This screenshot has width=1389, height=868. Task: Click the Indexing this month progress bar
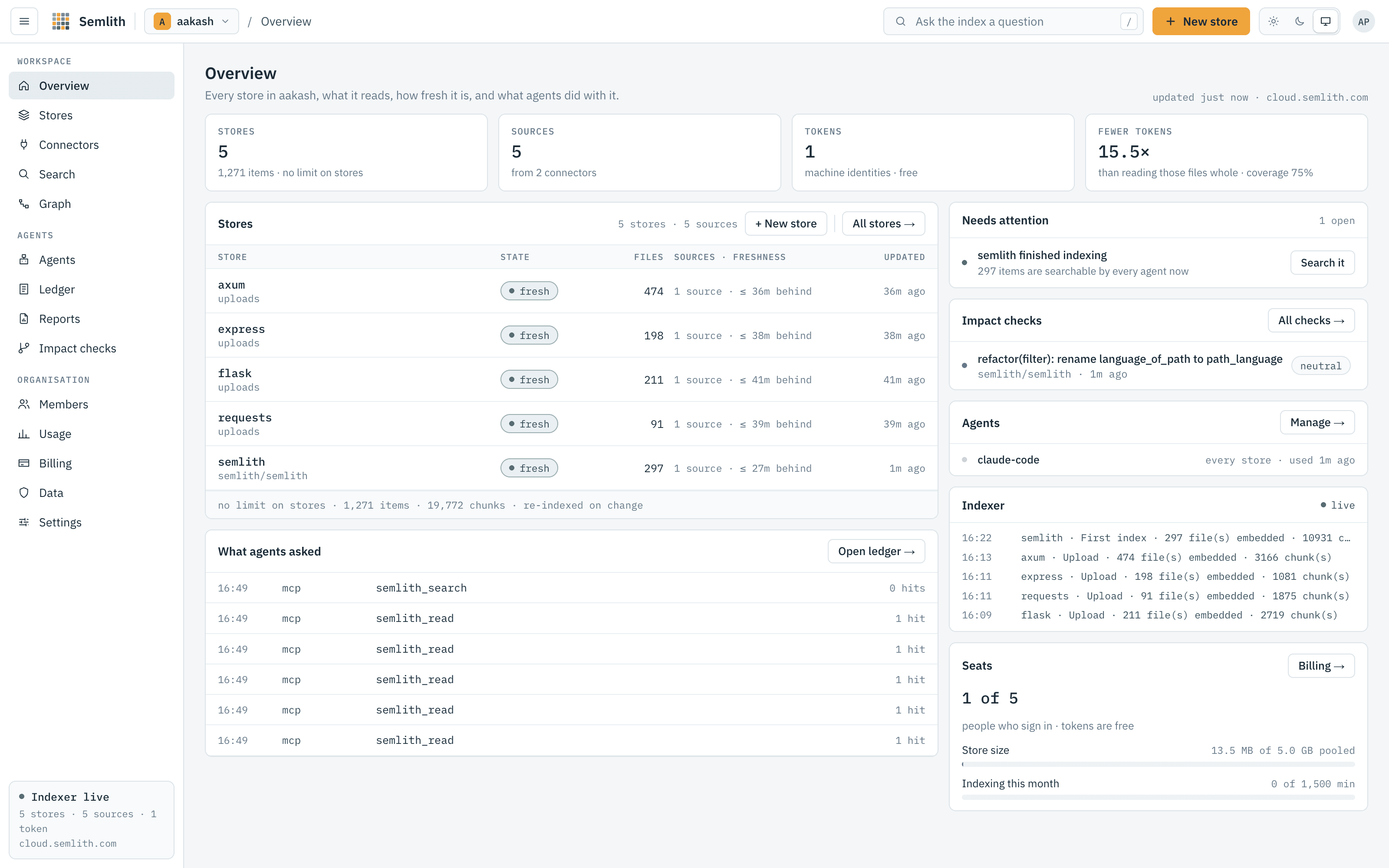coord(1158,797)
